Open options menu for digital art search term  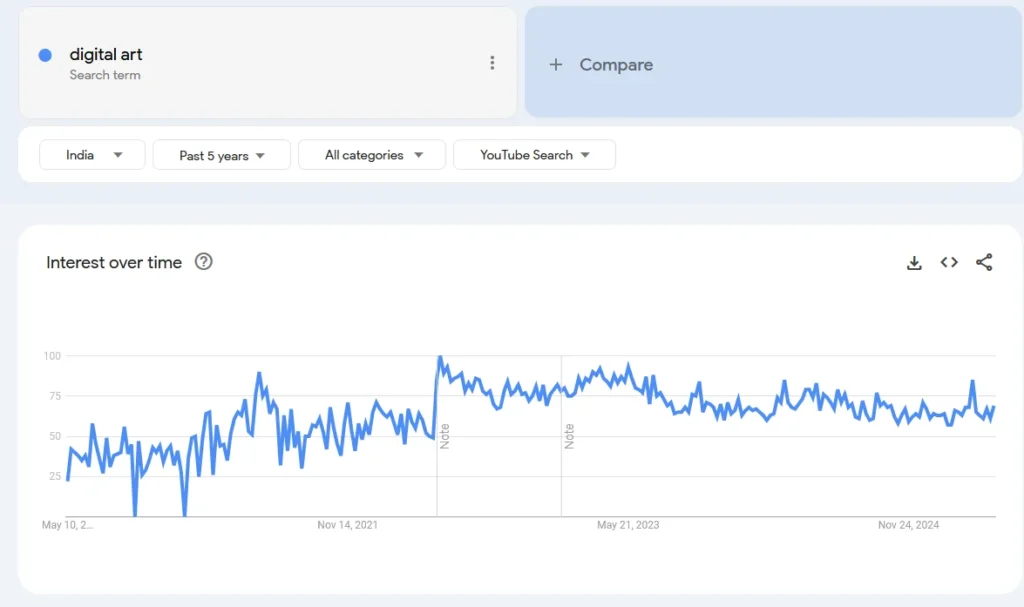(x=492, y=62)
